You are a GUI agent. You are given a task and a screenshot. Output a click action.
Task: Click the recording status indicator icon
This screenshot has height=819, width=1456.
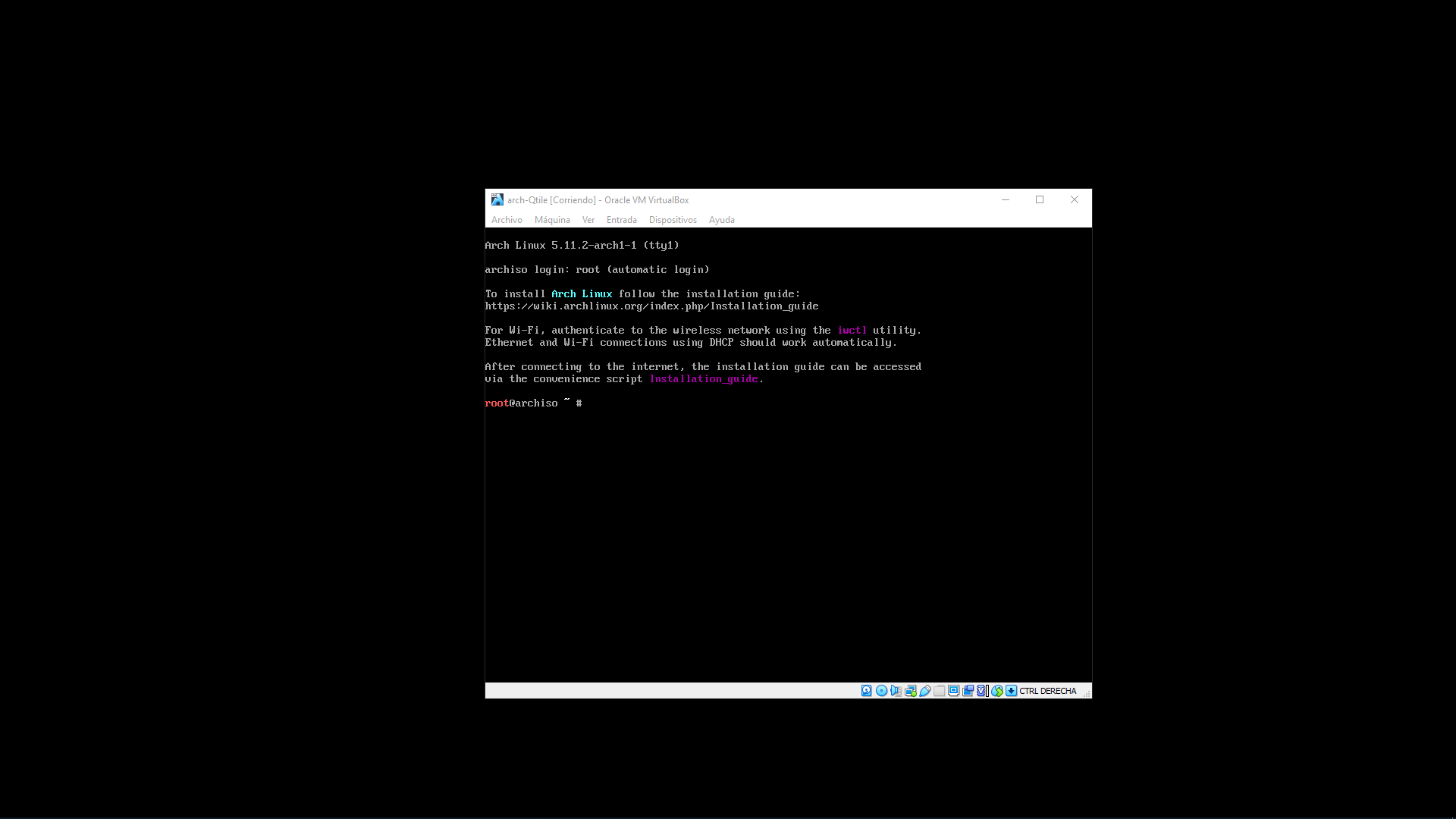(x=968, y=691)
